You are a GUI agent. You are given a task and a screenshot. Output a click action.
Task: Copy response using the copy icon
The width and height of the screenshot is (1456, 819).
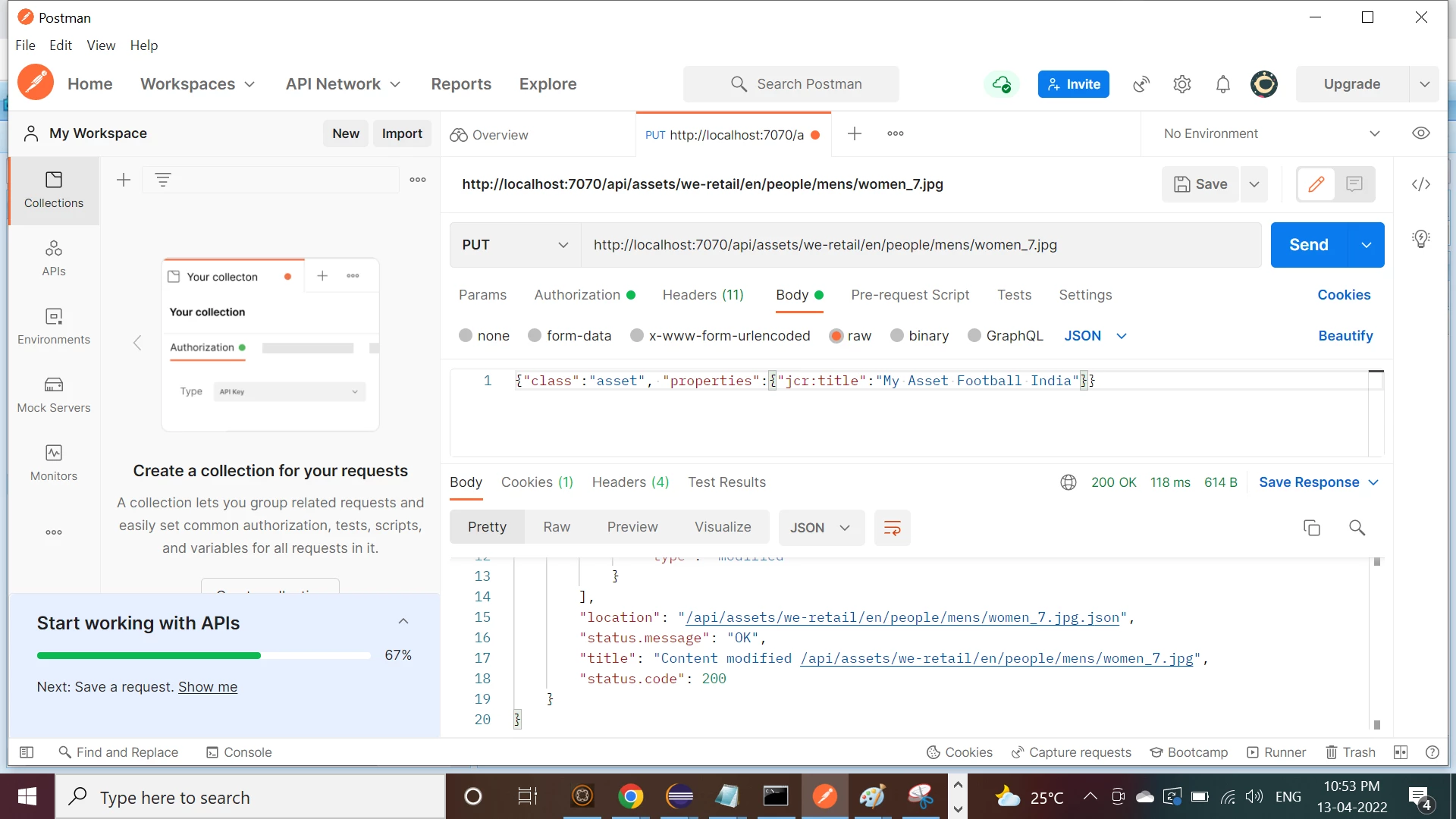(x=1311, y=528)
